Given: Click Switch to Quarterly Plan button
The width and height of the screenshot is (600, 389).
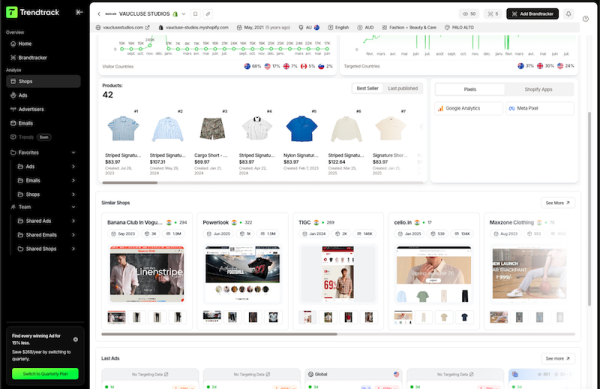Looking at the screenshot, I should pos(45,374).
